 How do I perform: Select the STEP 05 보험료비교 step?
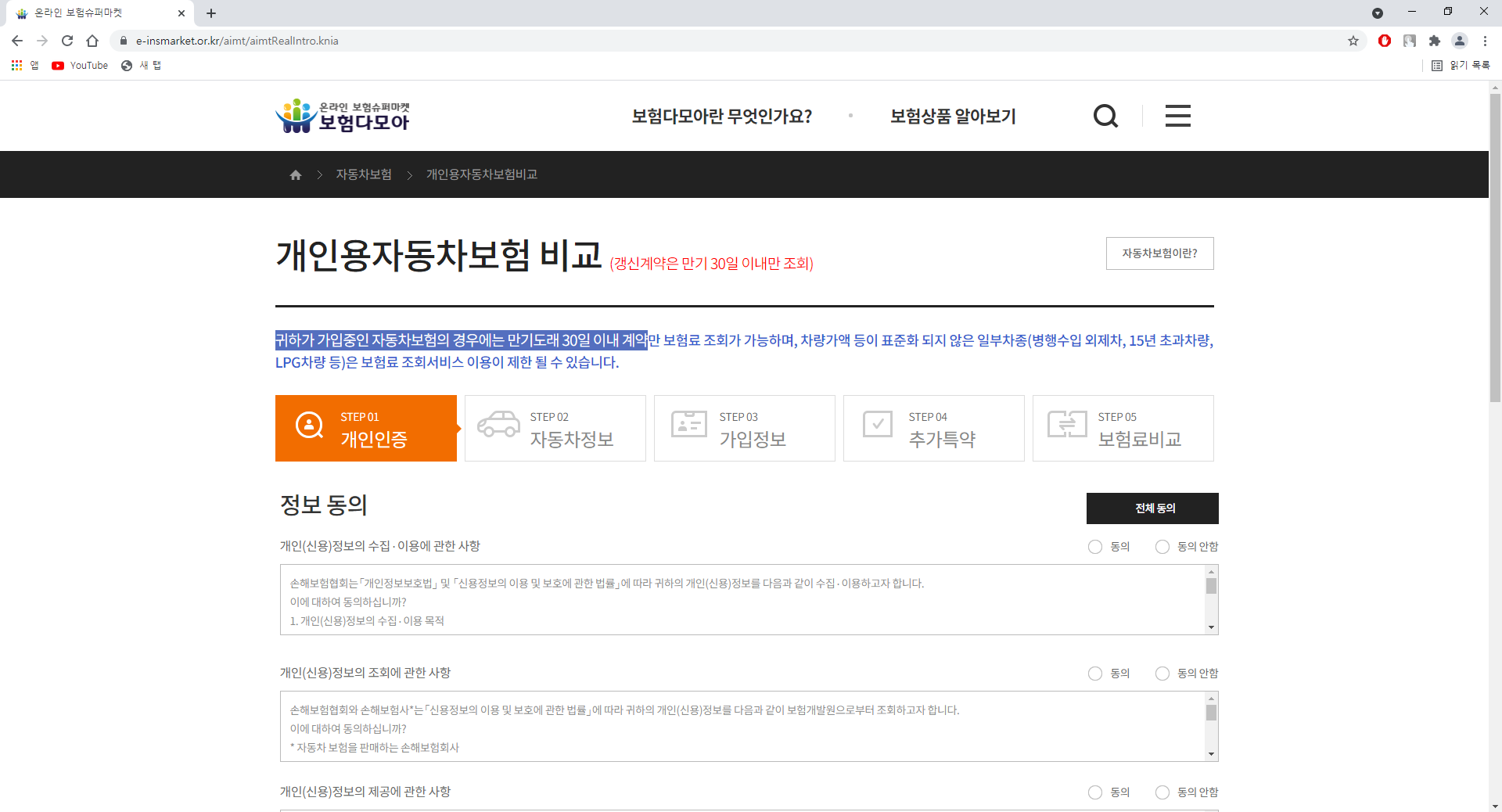coord(1123,429)
